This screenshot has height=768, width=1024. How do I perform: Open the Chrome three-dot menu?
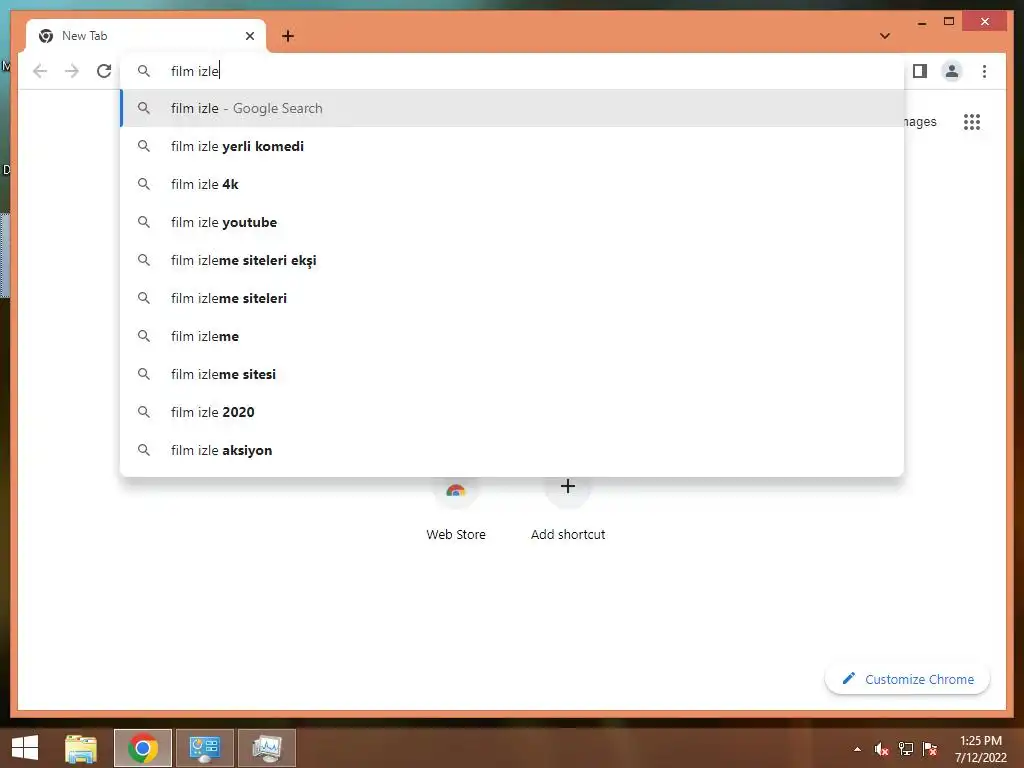(984, 71)
